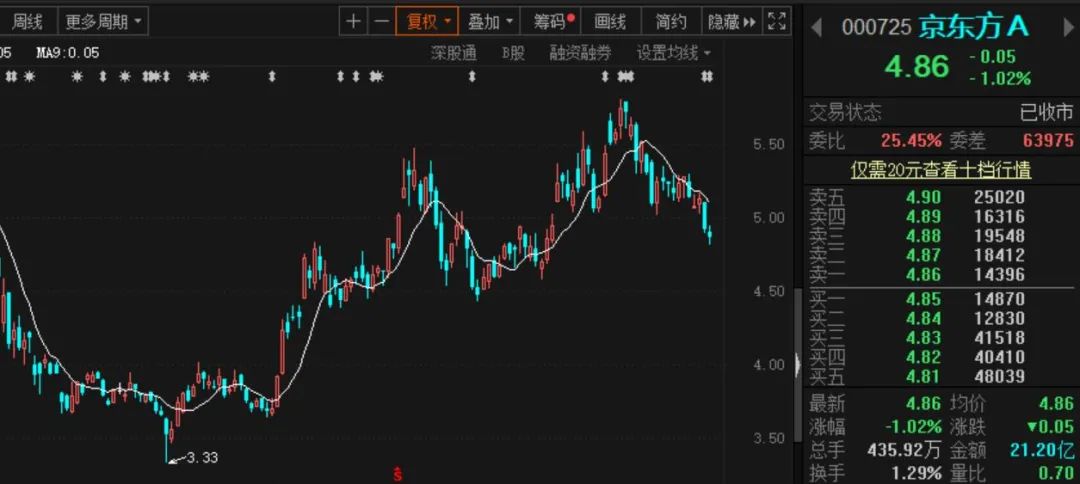The width and height of the screenshot is (1080, 484).
Task: Click the 卖二 volume 18412
Action: pyautogui.click(x=999, y=255)
